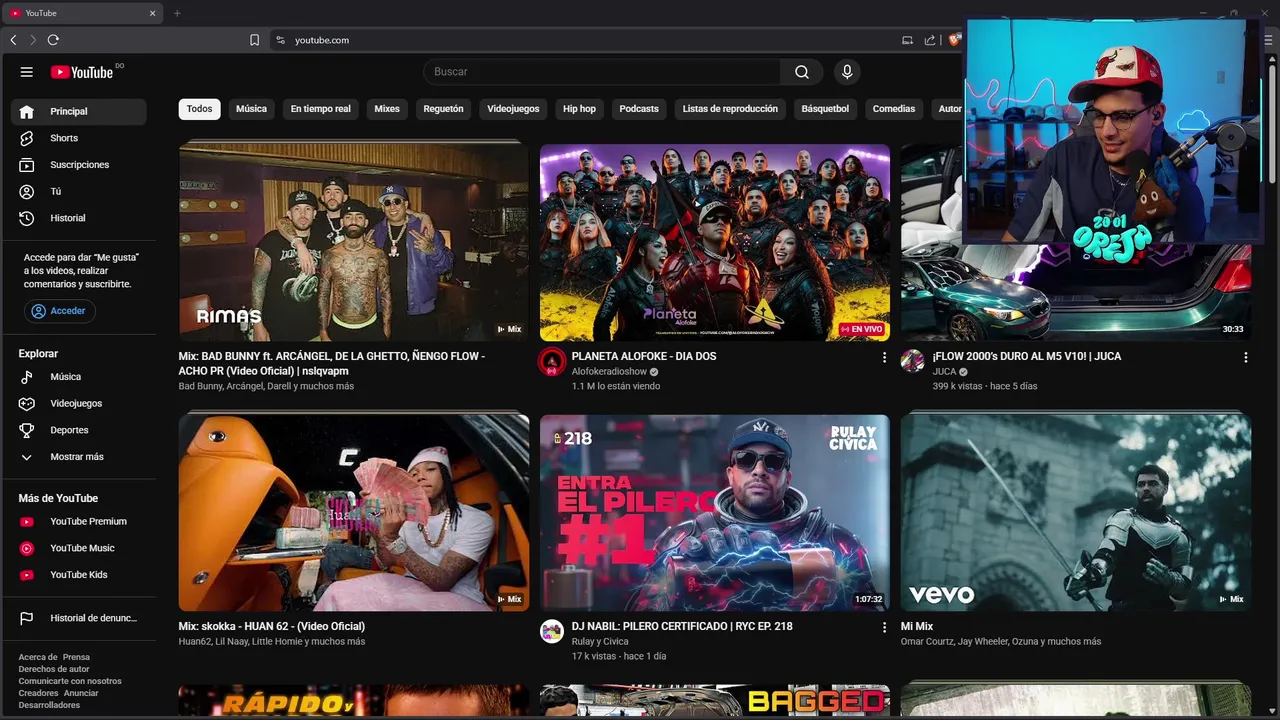Open YouTube Premium in sidebar
This screenshot has width=1280, height=720.
click(x=79, y=521)
